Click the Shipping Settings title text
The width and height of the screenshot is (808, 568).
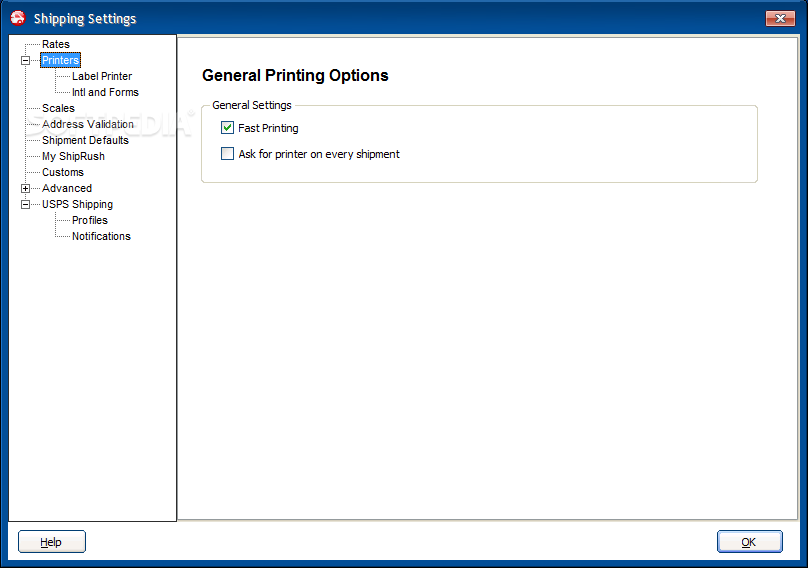[85, 19]
